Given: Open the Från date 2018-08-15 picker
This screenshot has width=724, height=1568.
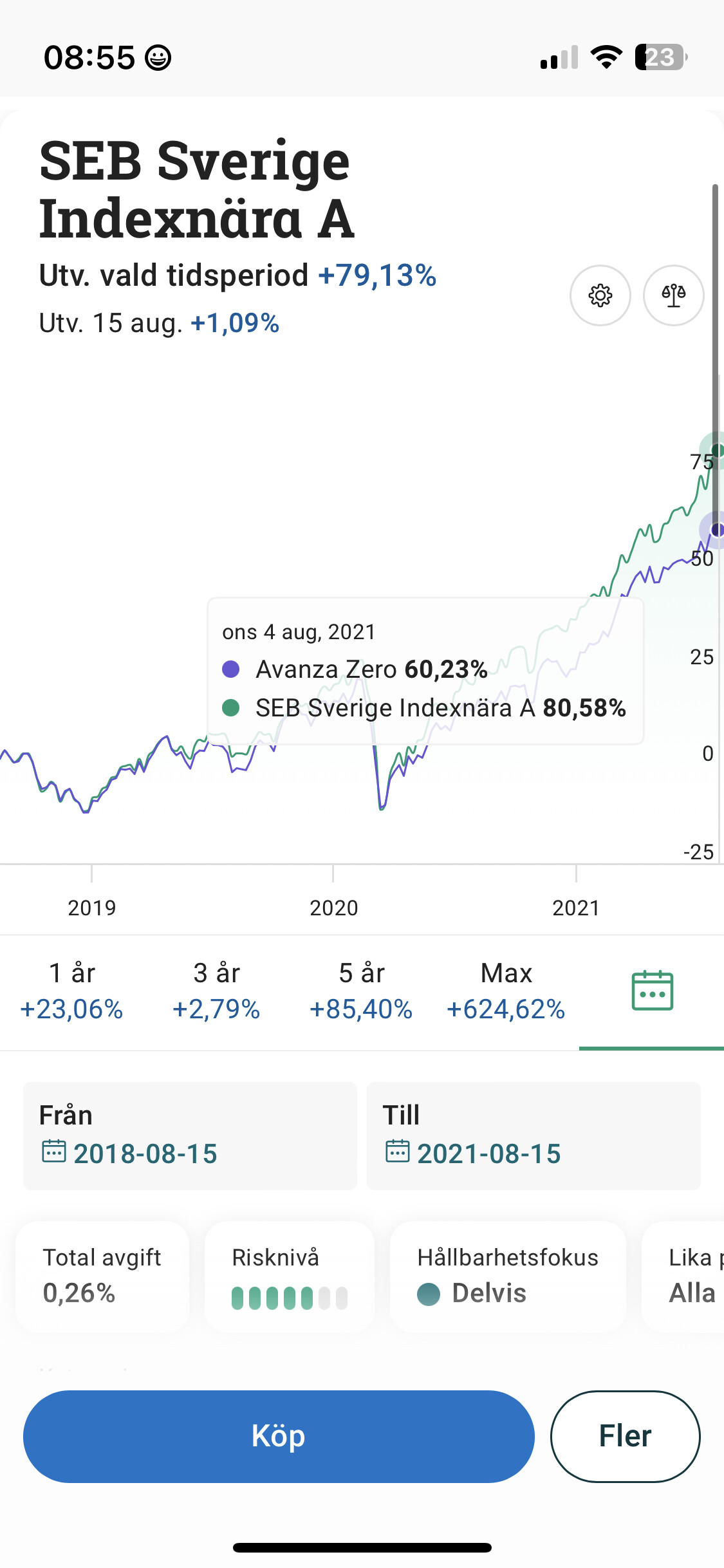Looking at the screenshot, I should pyautogui.click(x=145, y=1153).
